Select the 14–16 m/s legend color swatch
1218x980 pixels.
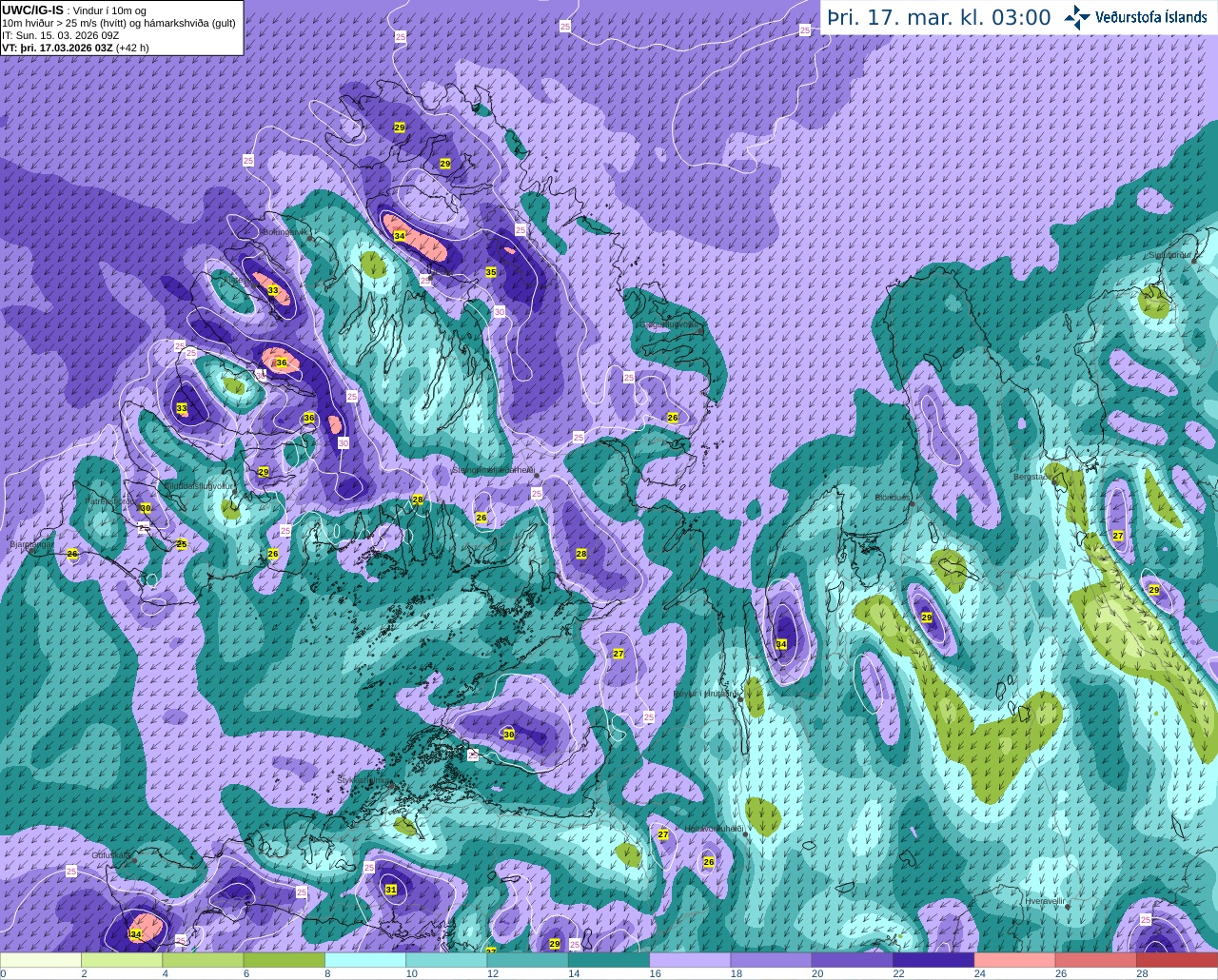tap(609, 960)
